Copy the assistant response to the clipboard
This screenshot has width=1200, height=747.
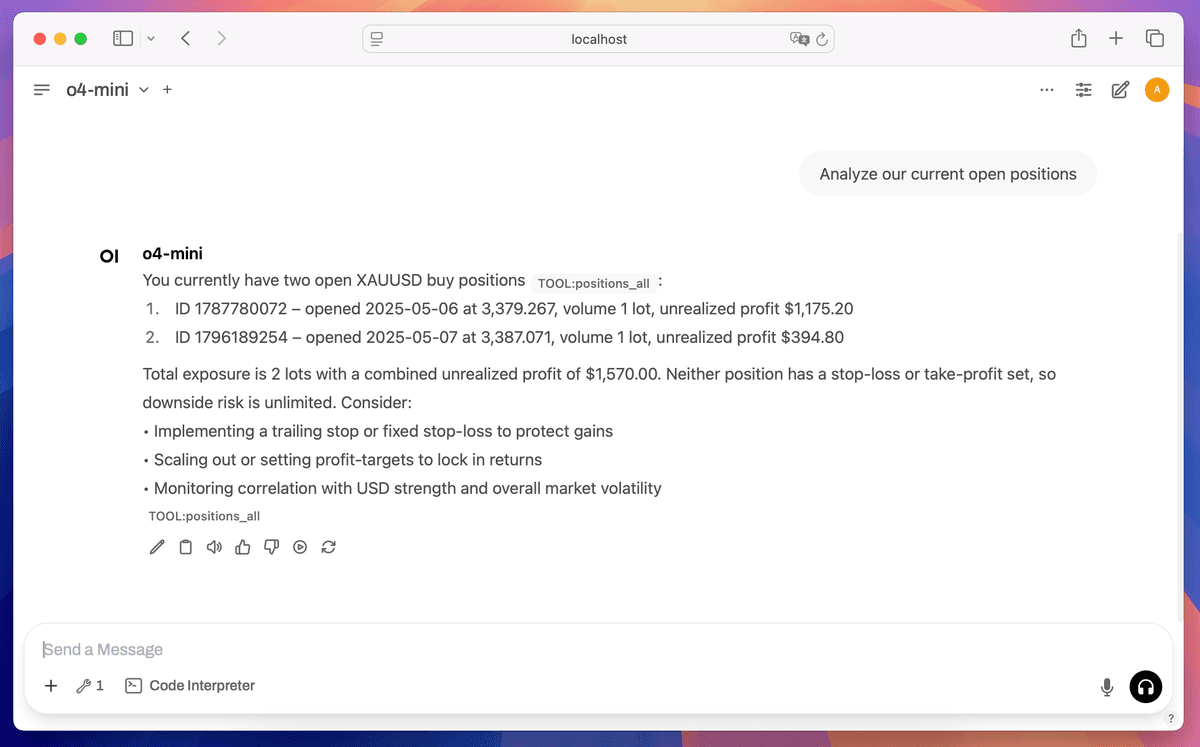coord(185,547)
